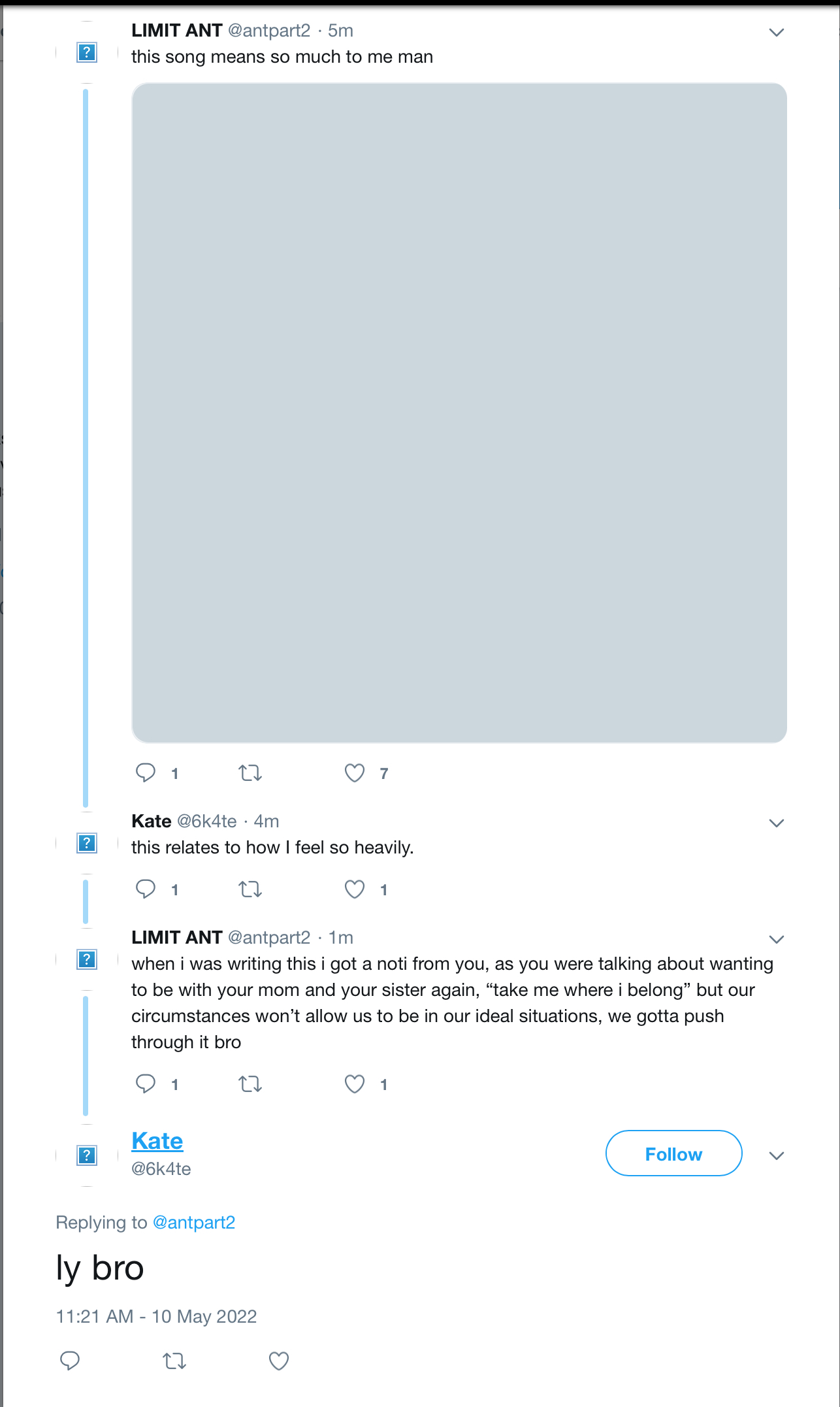
Task: Like LIMIT ANT's 'push through it bro' tweet
Action: coord(355,1084)
